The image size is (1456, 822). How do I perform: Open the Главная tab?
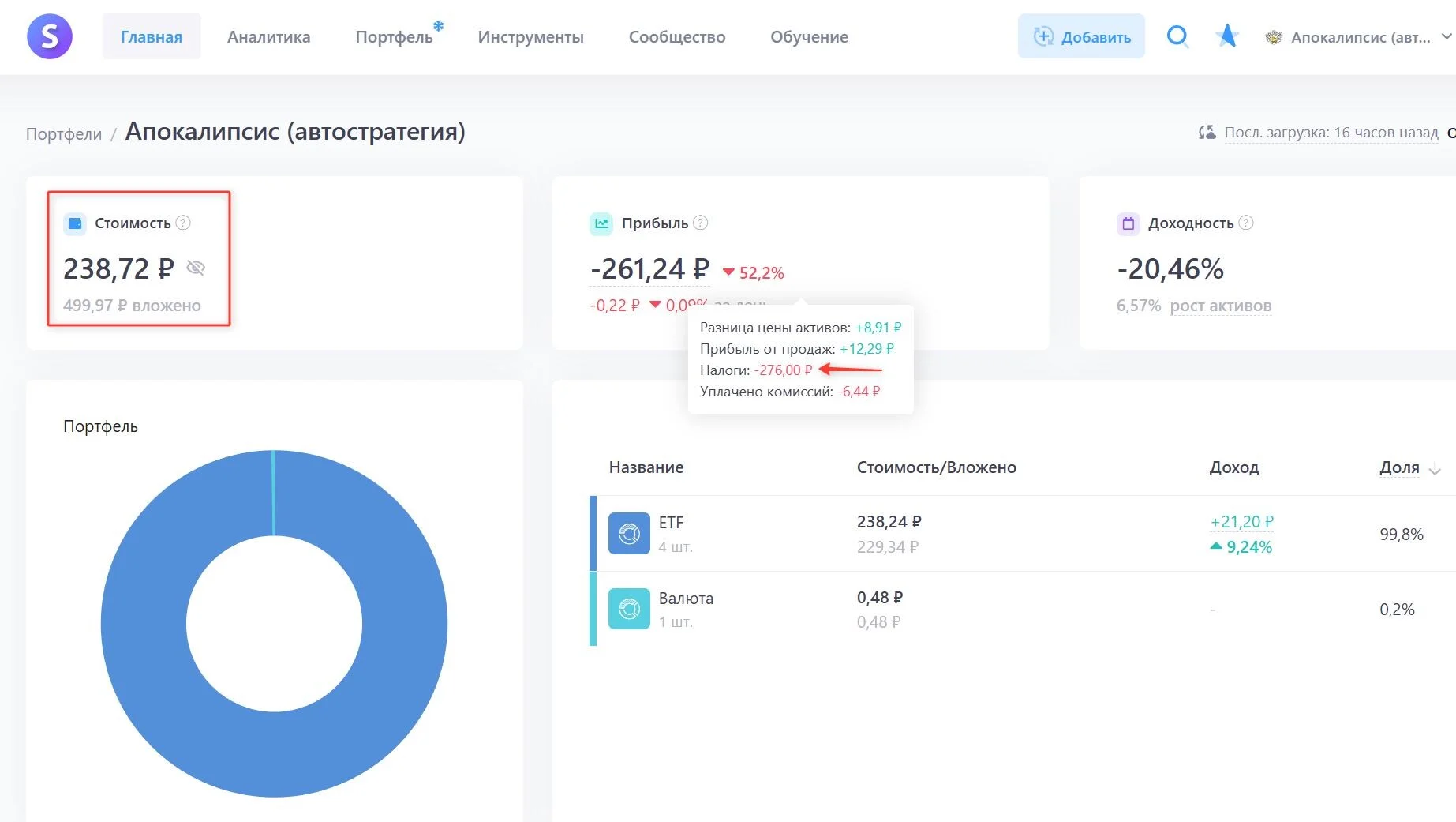152,36
